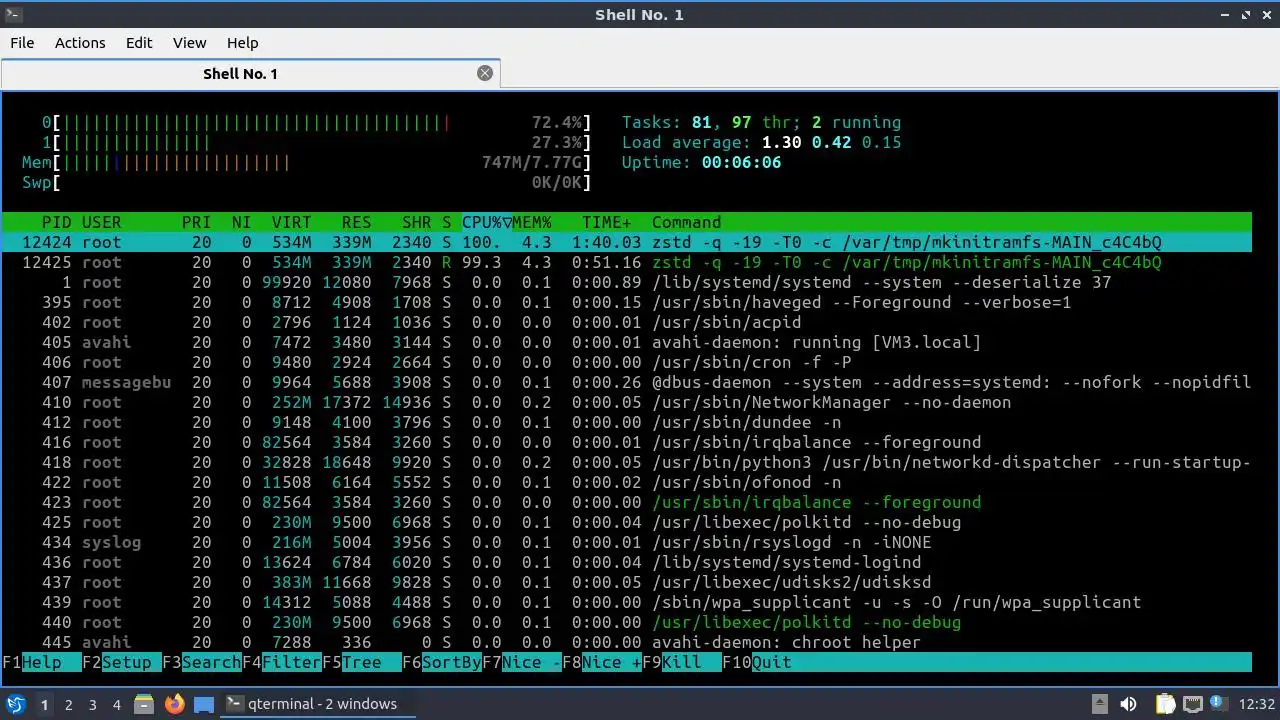Image resolution: width=1280 pixels, height=720 pixels.
Task: Click F9 Kill in htop footer
Action: point(682,662)
